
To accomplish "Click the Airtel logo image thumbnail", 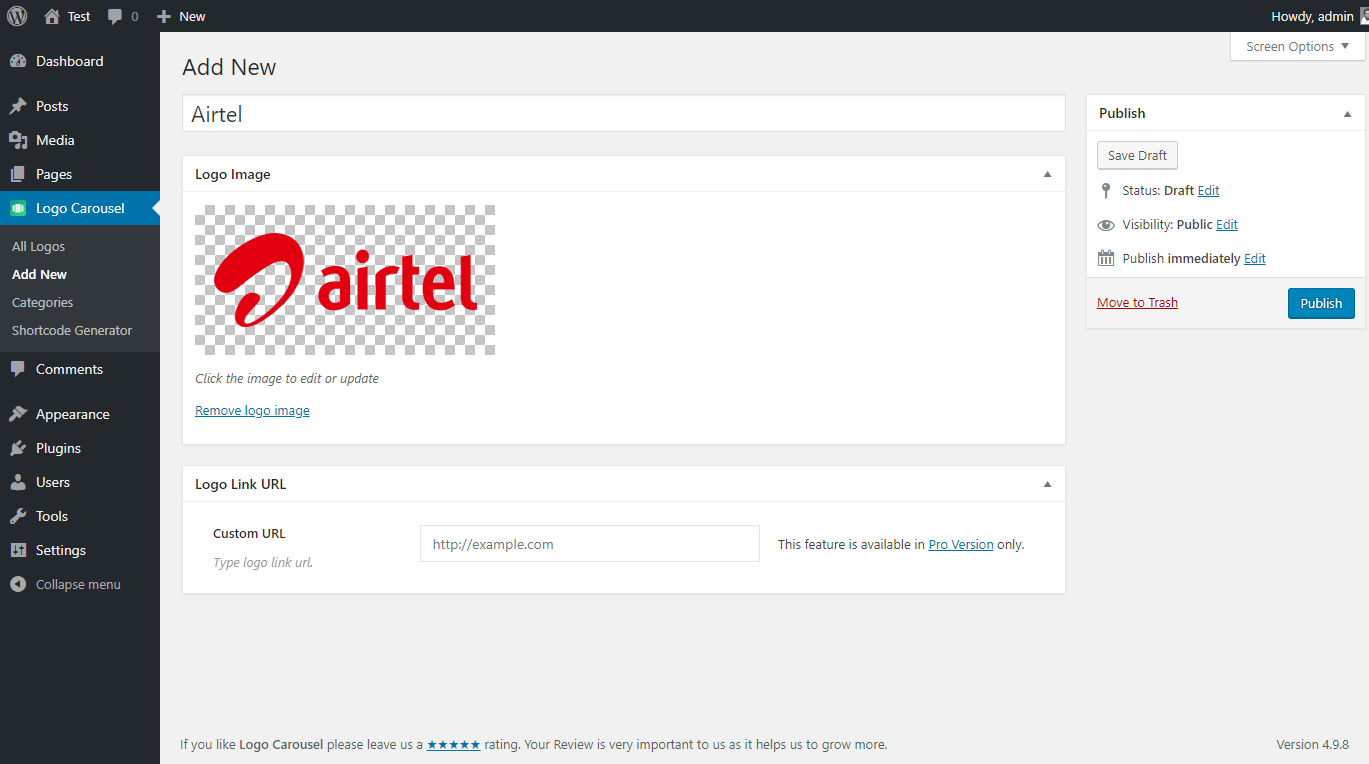I will [345, 280].
